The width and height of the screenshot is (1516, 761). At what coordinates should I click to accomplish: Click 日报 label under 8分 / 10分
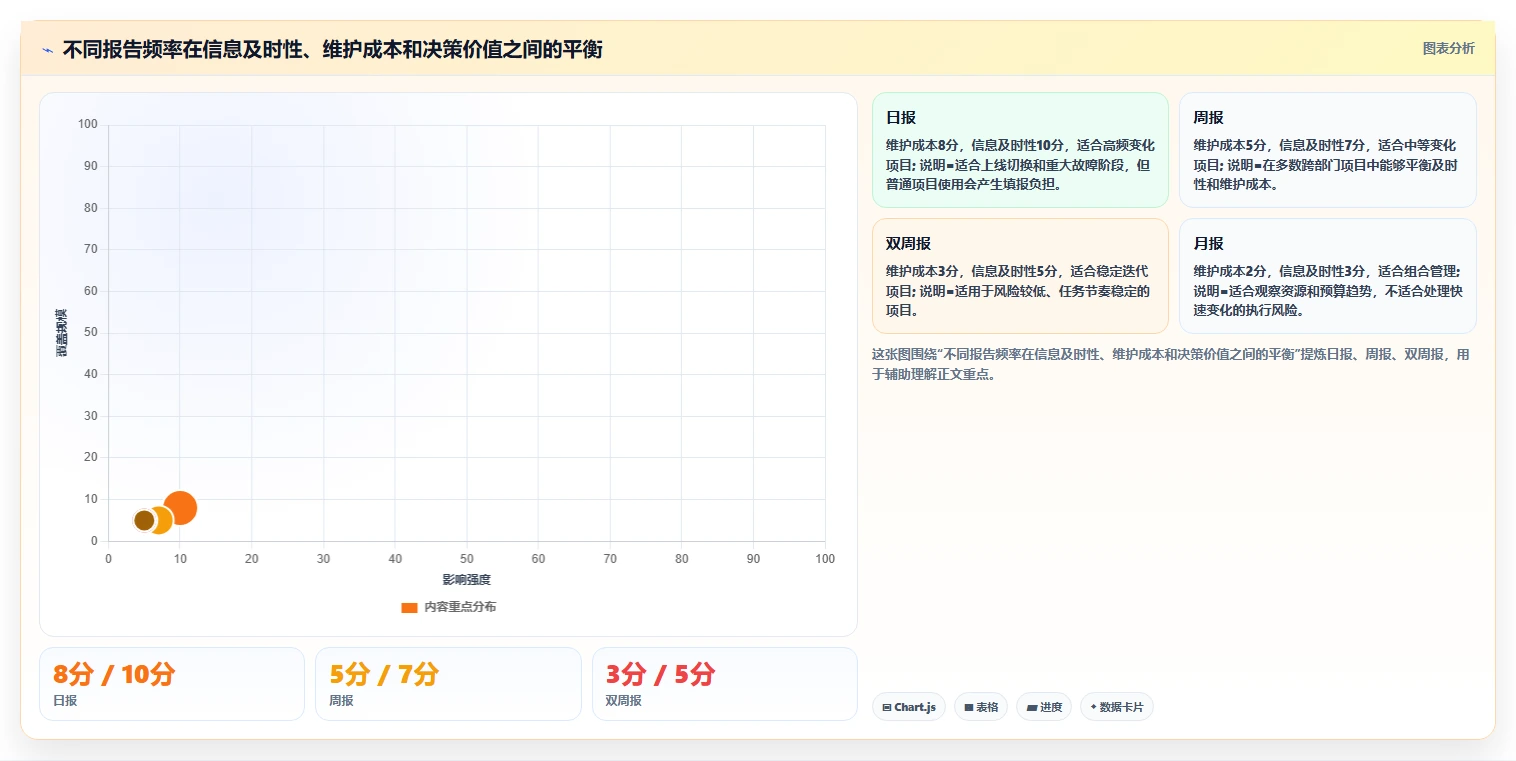(65, 701)
